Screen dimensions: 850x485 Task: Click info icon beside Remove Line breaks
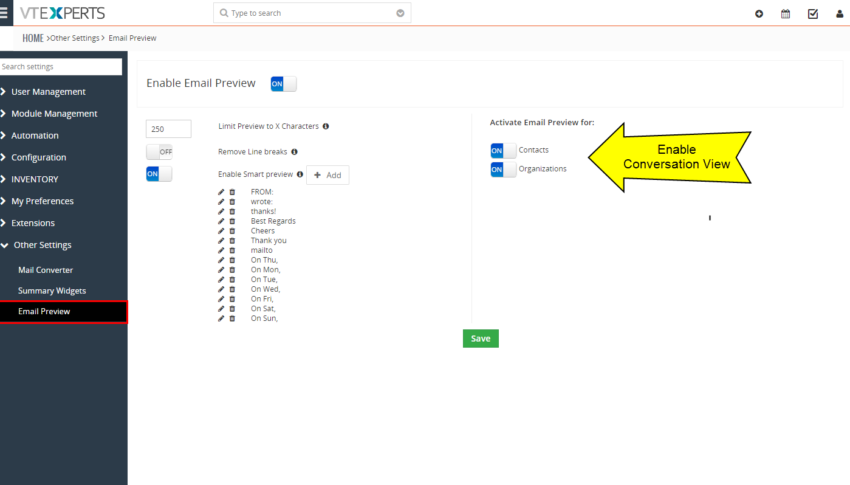click(x=294, y=152)
